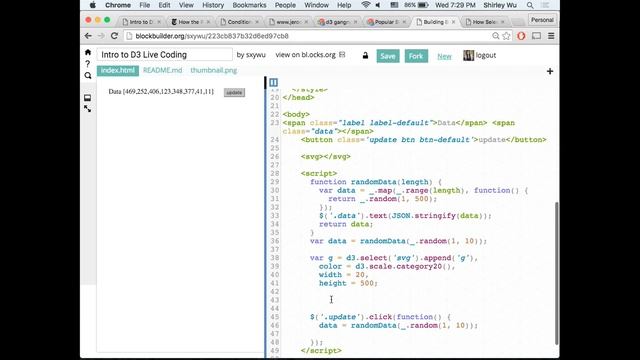640x360 pixels.
Task: Go forward with the Chrome forward arrow
Action: click(x=101, y=36)
